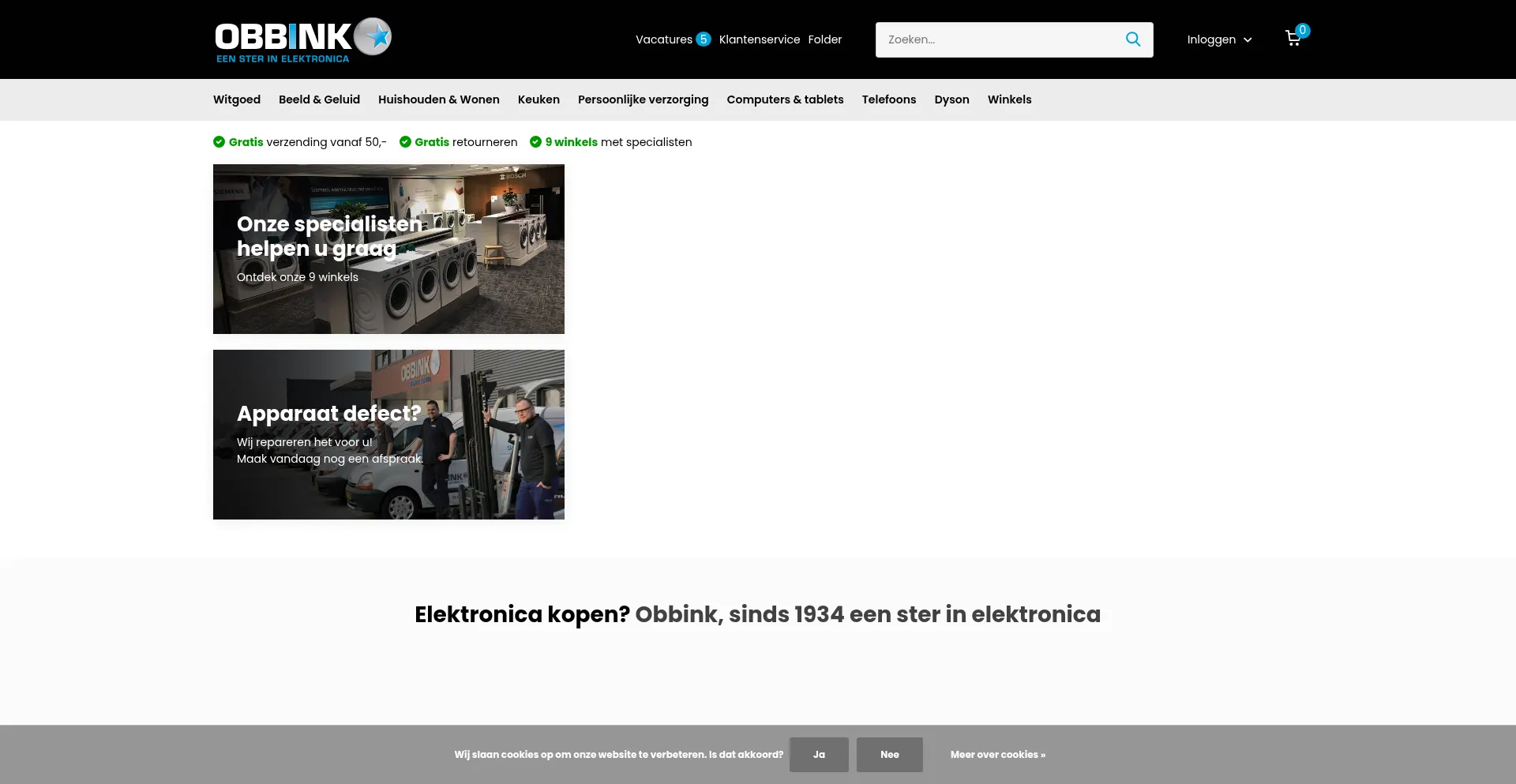The height and width of the screenshot is (784, 1516).
Task: Click the green checkmark beside Gratis verzending
Action: 219,142
